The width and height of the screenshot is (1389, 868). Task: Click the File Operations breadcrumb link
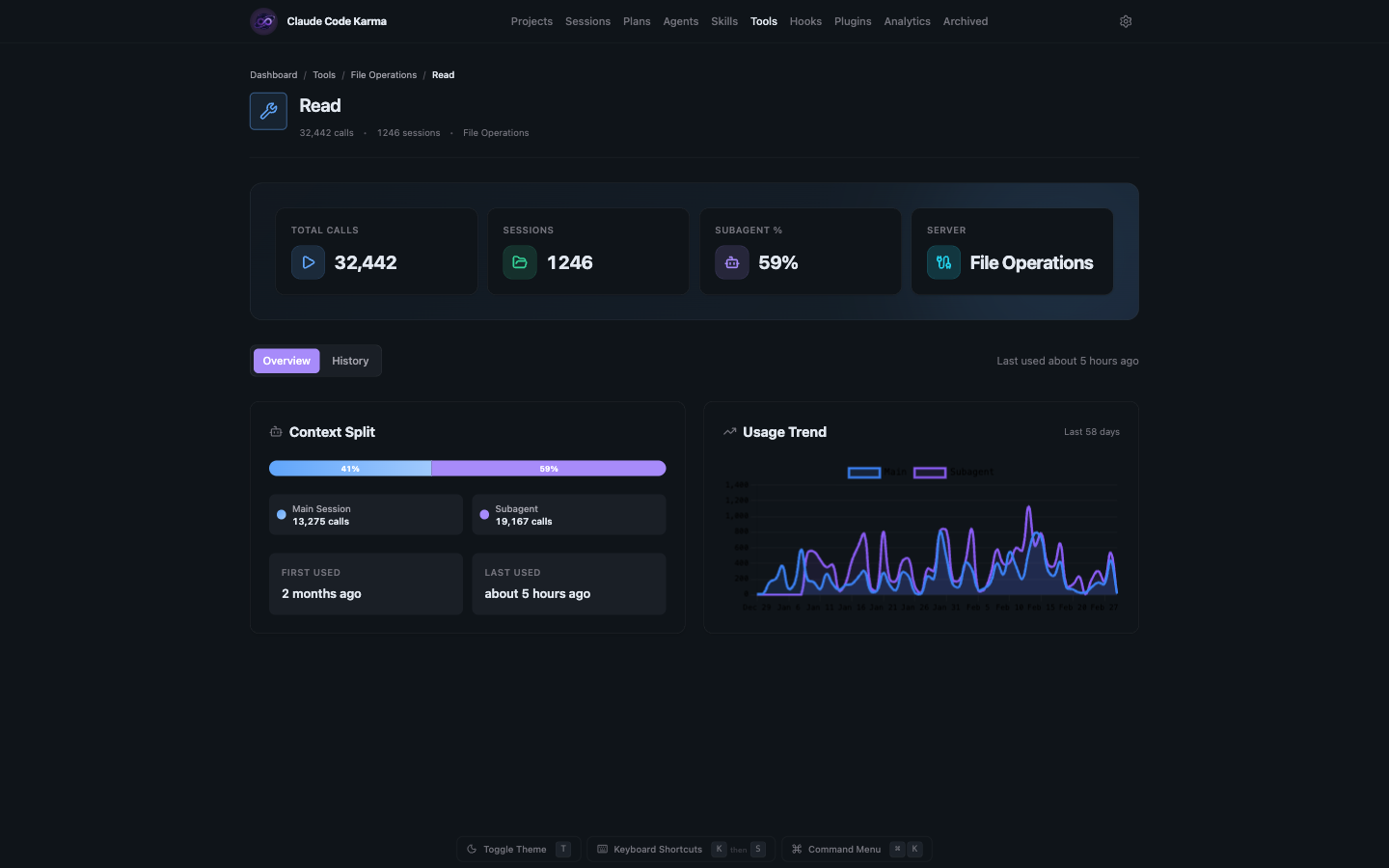tap(384, 75)
